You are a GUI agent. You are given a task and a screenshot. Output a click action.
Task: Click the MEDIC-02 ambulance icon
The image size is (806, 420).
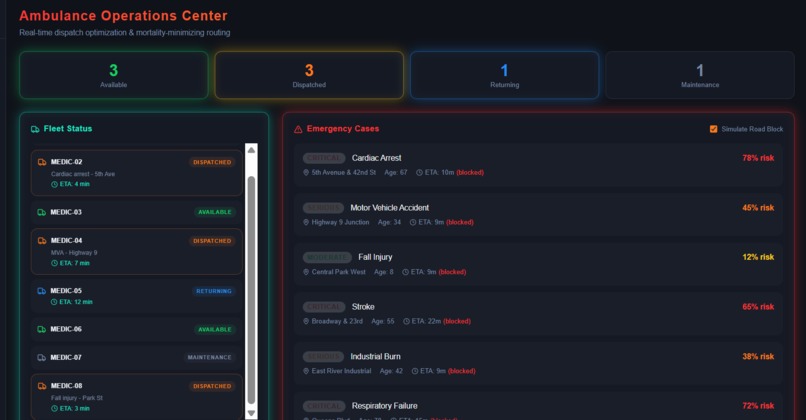[42, 162]
